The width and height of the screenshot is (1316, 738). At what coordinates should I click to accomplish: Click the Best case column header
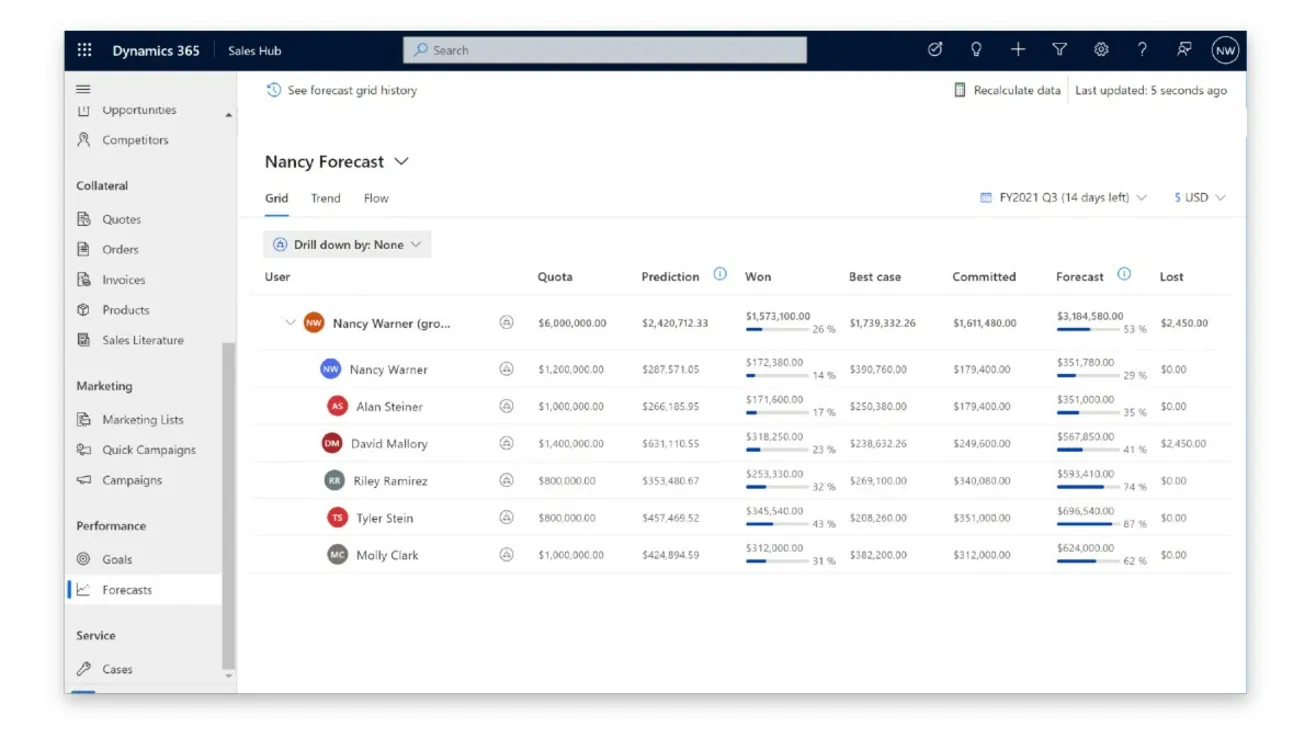(875, 277)
